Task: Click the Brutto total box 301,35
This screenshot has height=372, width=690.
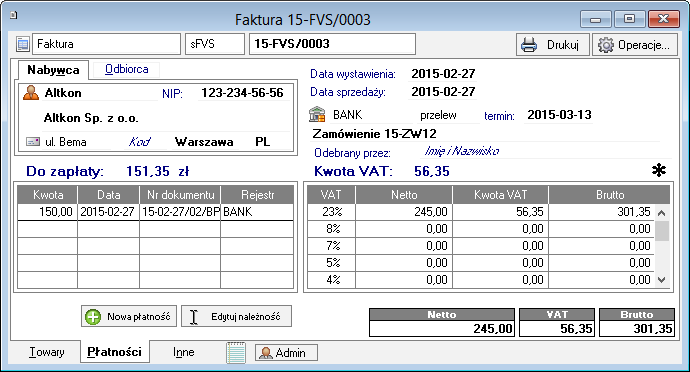Action: [x=637, y=328]
